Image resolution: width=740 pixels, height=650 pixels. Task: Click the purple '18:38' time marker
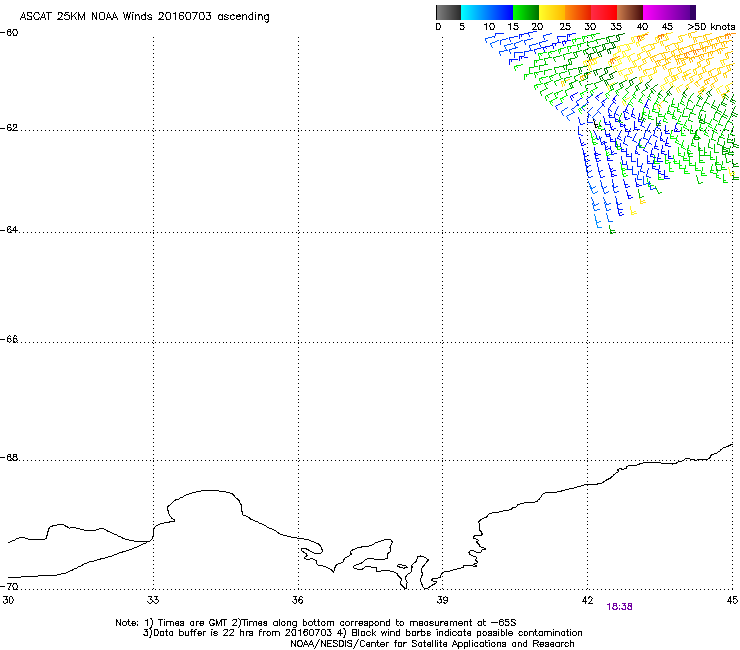[619, 607]
